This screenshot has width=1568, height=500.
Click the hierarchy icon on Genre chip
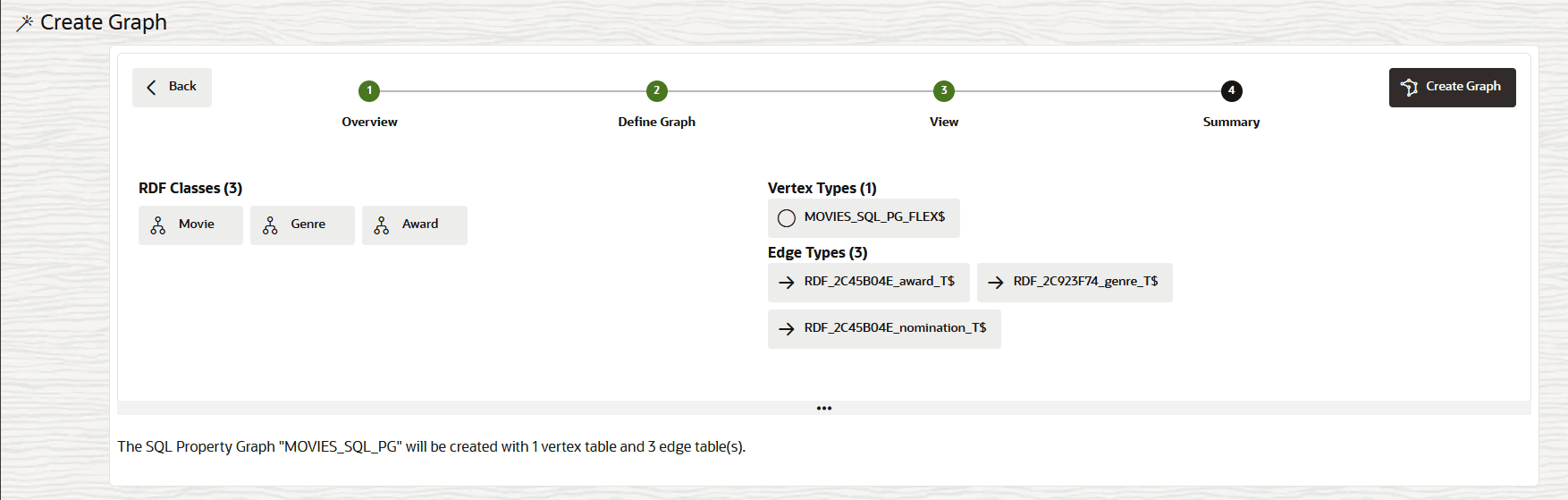click(x=270, y=225)
